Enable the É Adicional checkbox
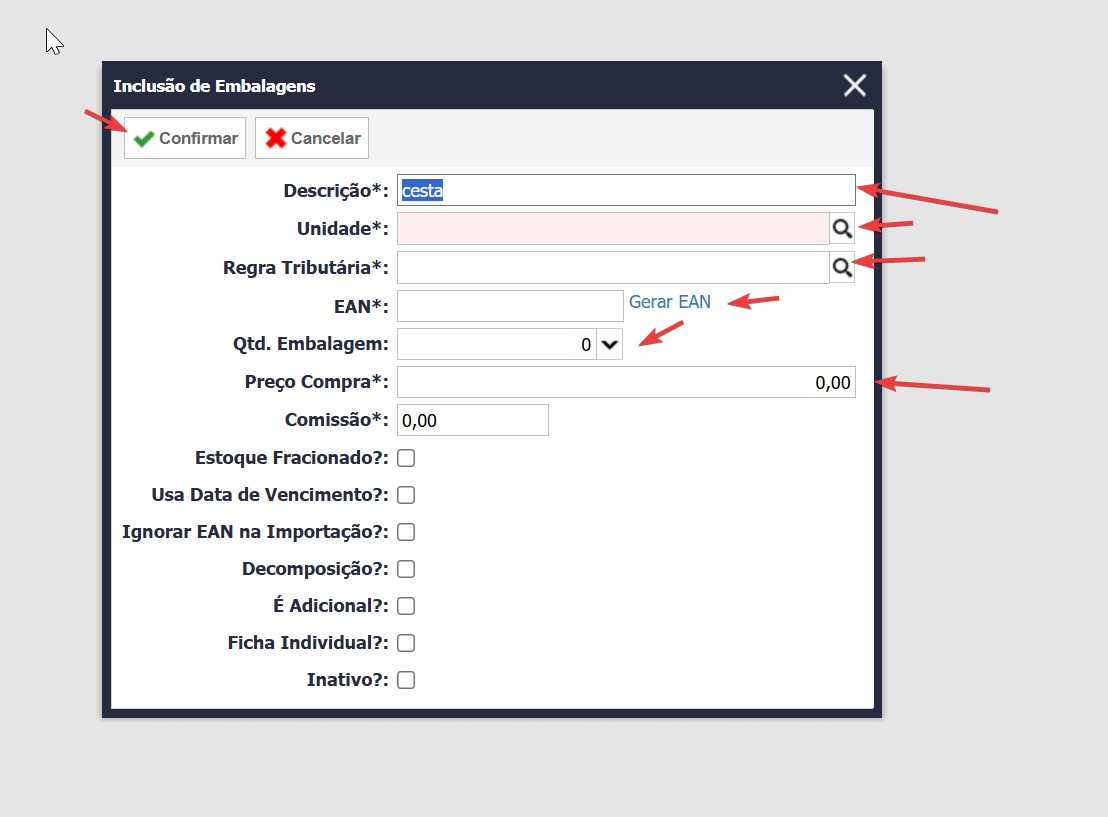This screenshot has height=817, width=1108. point(406,606)
